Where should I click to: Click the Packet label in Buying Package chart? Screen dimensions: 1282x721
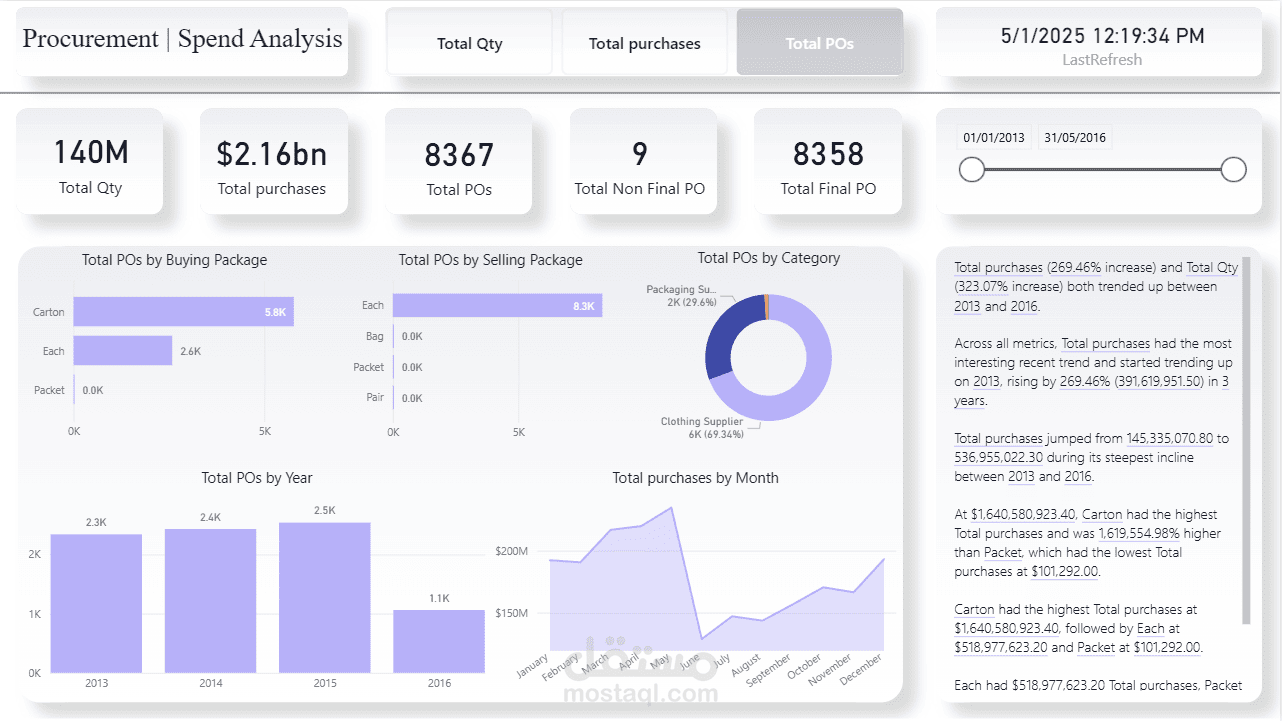49,390
